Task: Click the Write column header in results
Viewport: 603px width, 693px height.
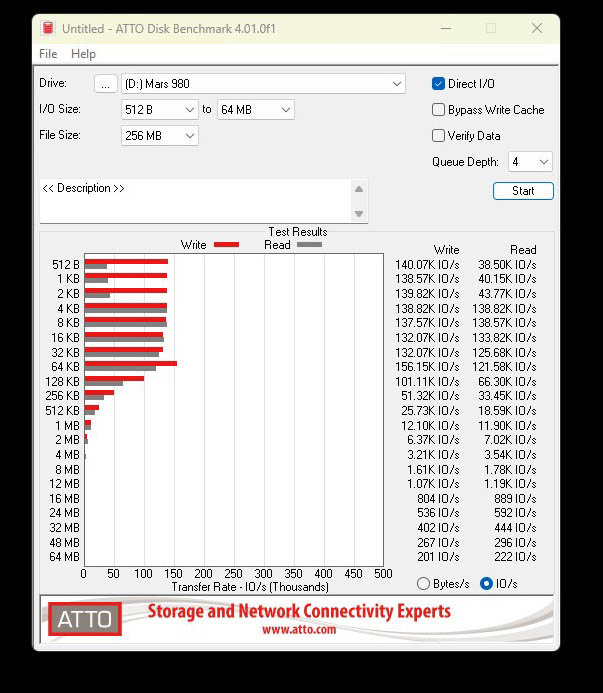Action: click(447, 250)
